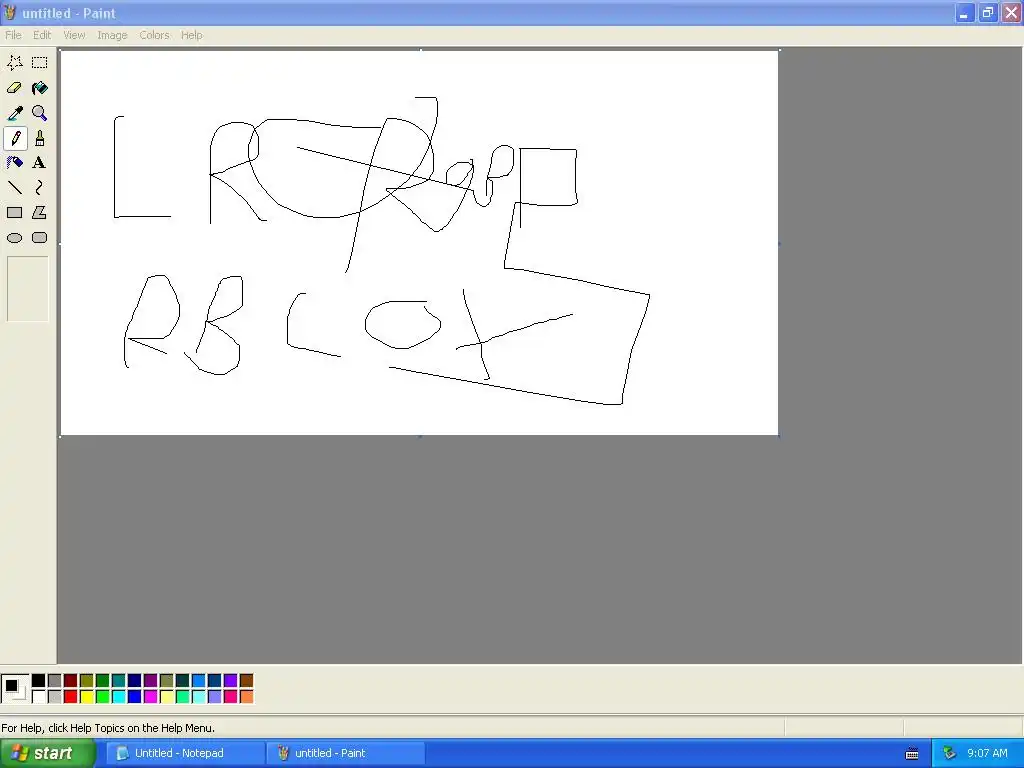Select the lime green palette color
Screen dimensions: 1024x768
point(103,697)
